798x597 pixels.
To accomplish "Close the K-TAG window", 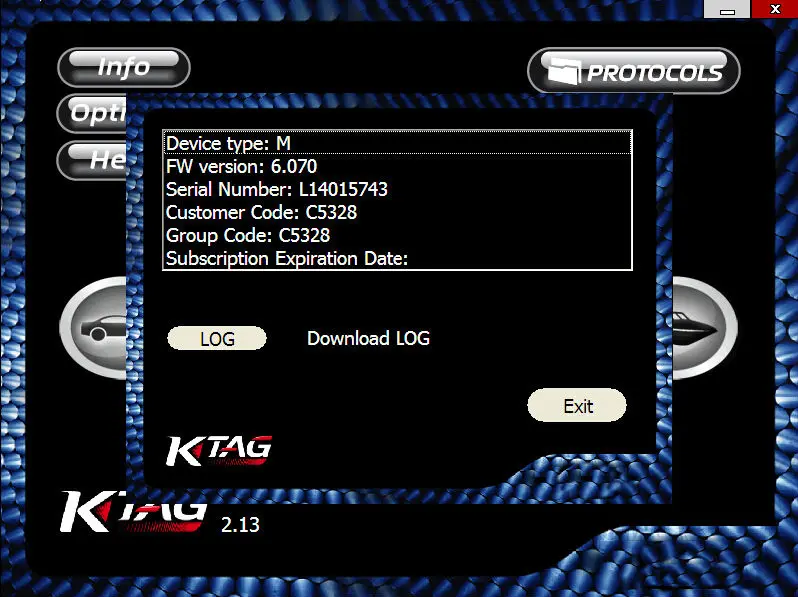I will tap(775, 9).
